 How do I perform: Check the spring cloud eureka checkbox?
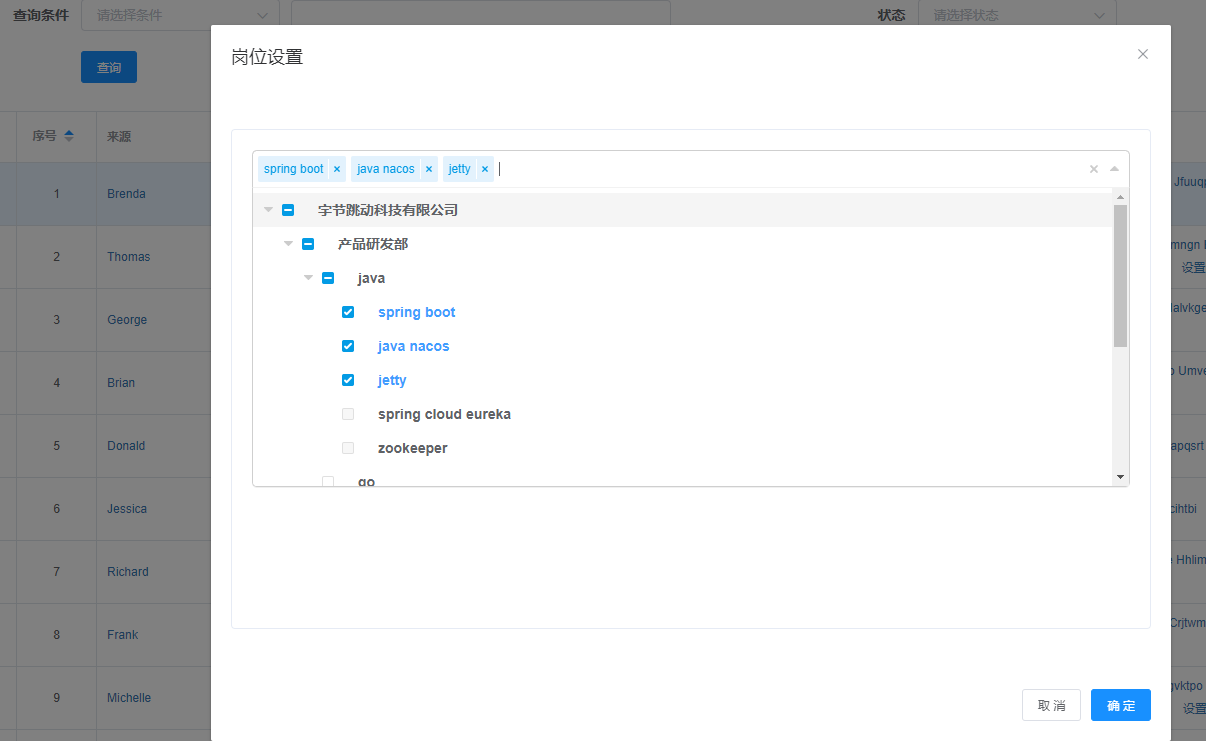tap(347, 413)
